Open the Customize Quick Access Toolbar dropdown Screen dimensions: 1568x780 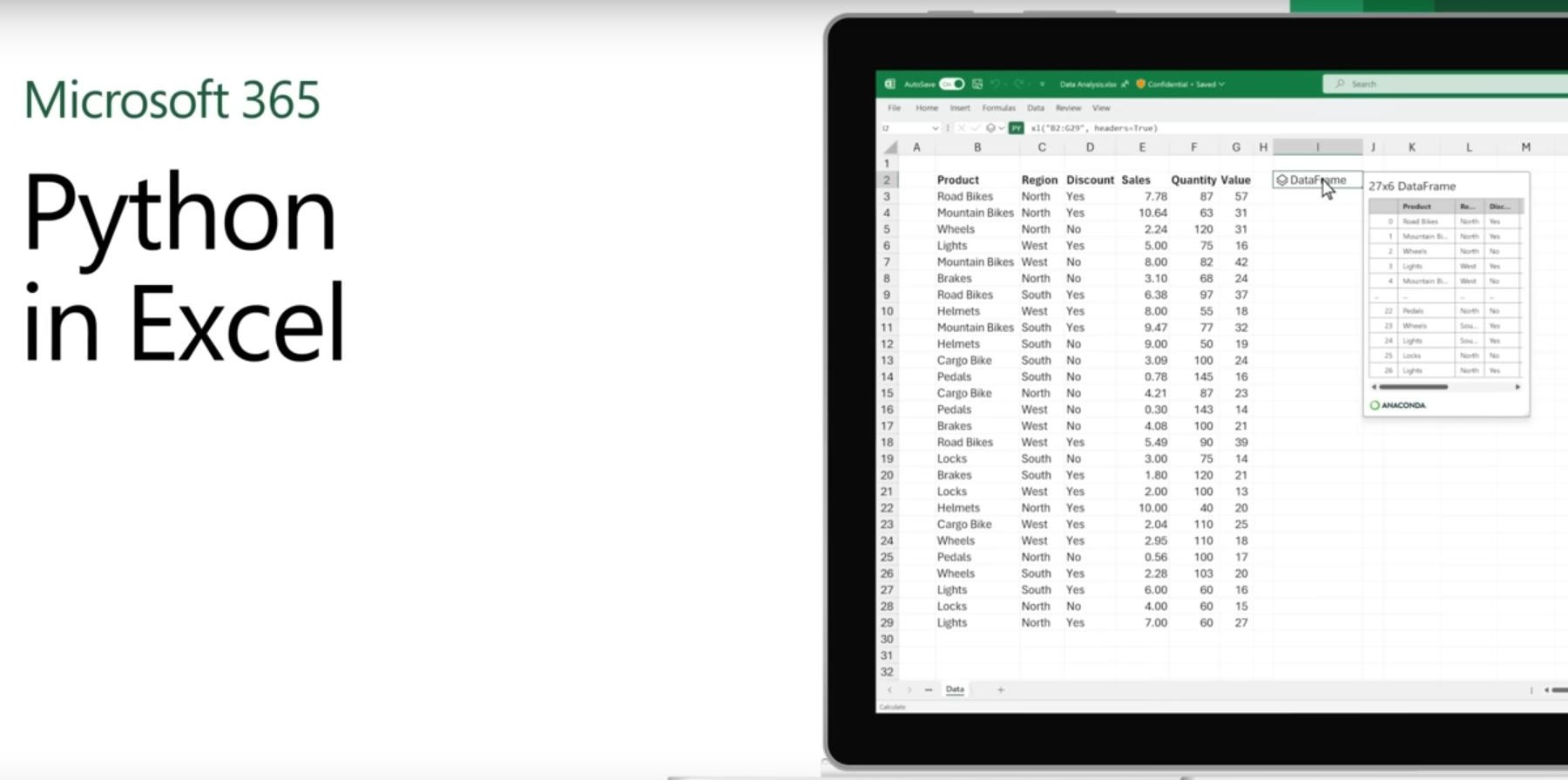click(x=1042, y=85)
